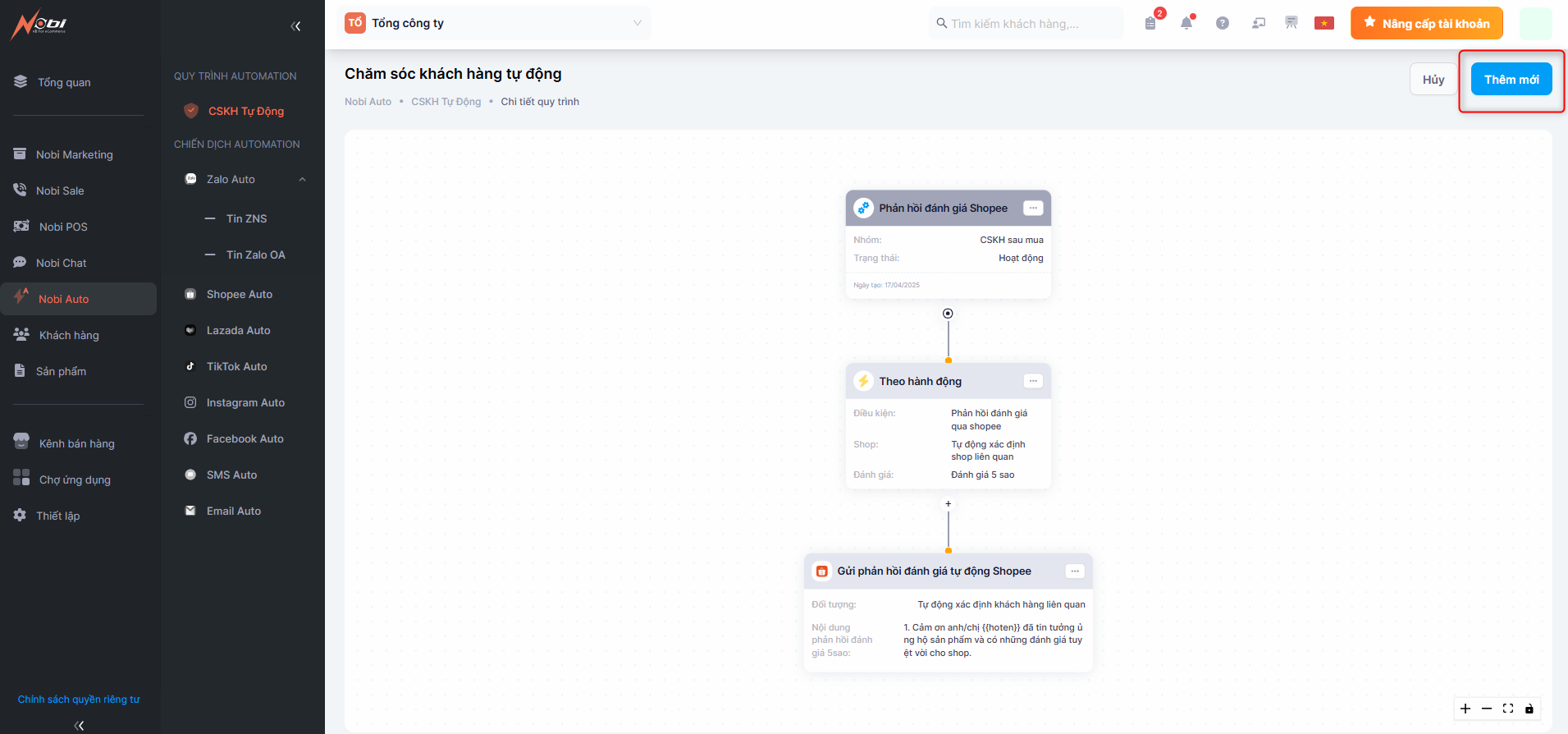The image size is (1568, 734).
Task: Toggle the canvas lock icon
Action: tap(1529, 709)
